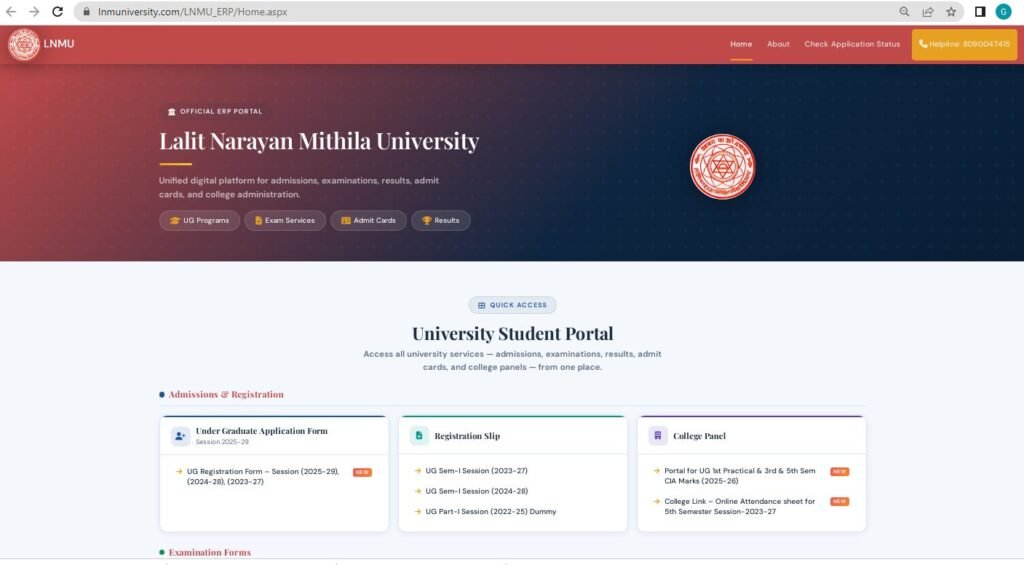Viewport: 1024px width, 565px height.
Task: Click the College Panel card icon
Action: (x=658, y=435)
